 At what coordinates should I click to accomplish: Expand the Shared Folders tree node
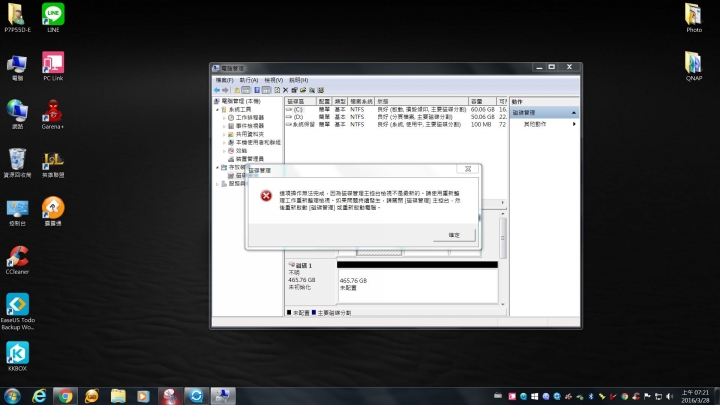(x=225, y=135)
